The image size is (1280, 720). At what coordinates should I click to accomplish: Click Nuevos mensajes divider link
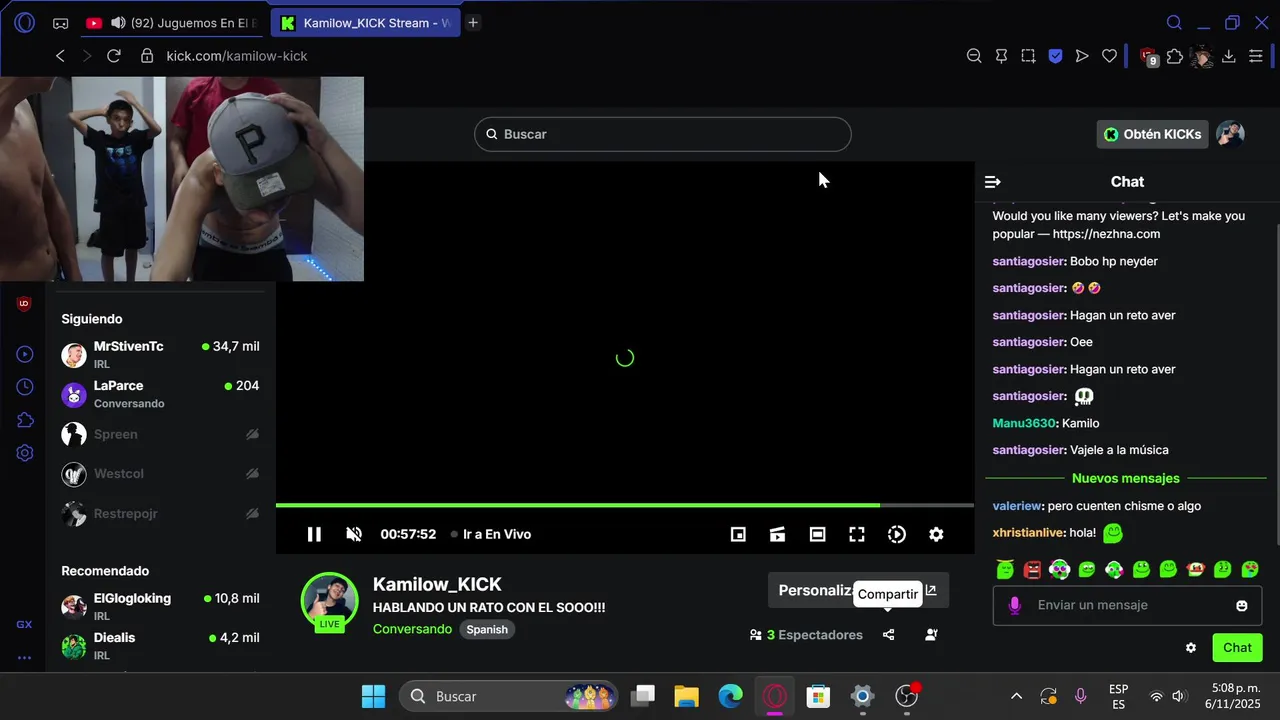click(x=1126, y=478)
